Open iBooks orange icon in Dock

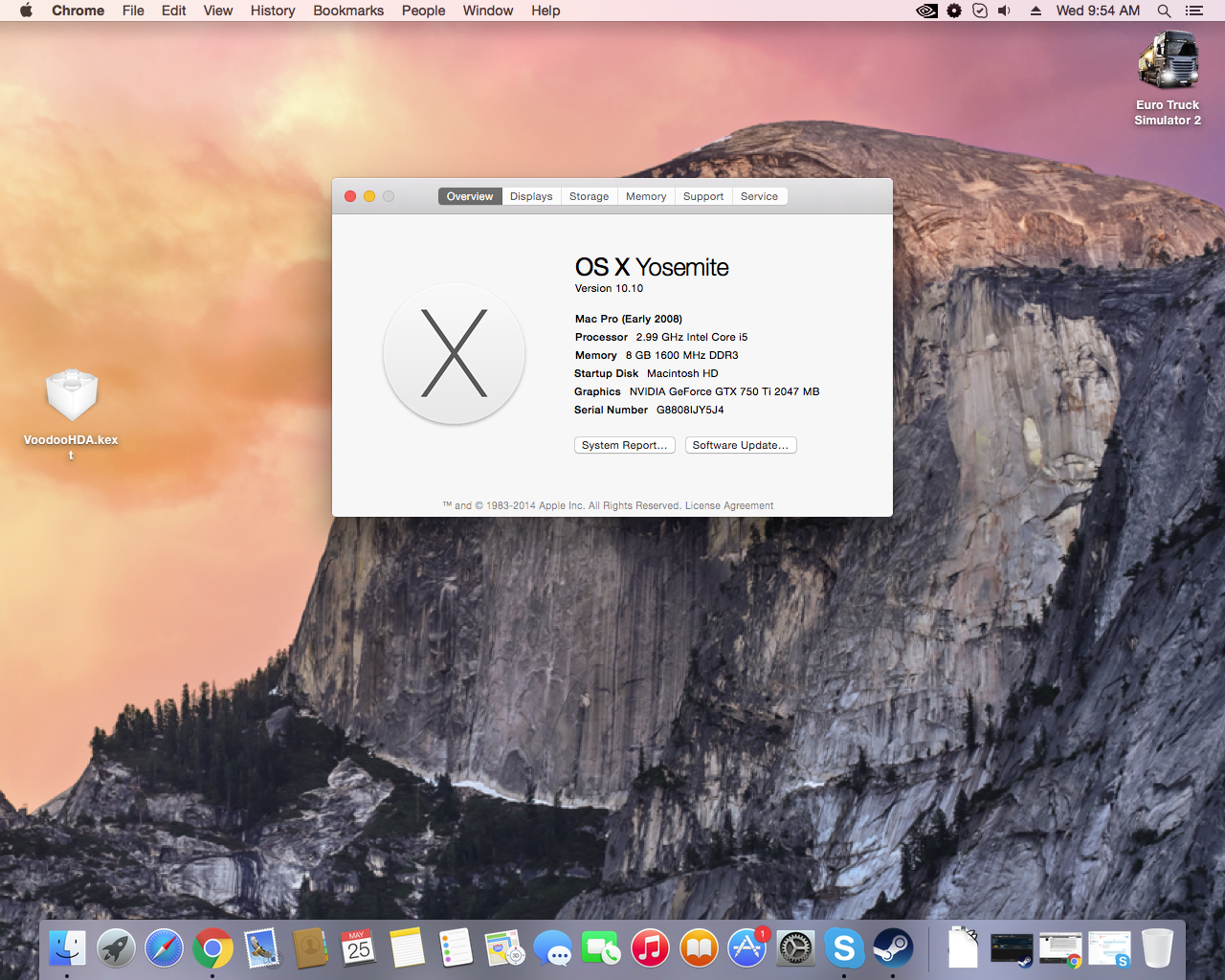(699, 948)
